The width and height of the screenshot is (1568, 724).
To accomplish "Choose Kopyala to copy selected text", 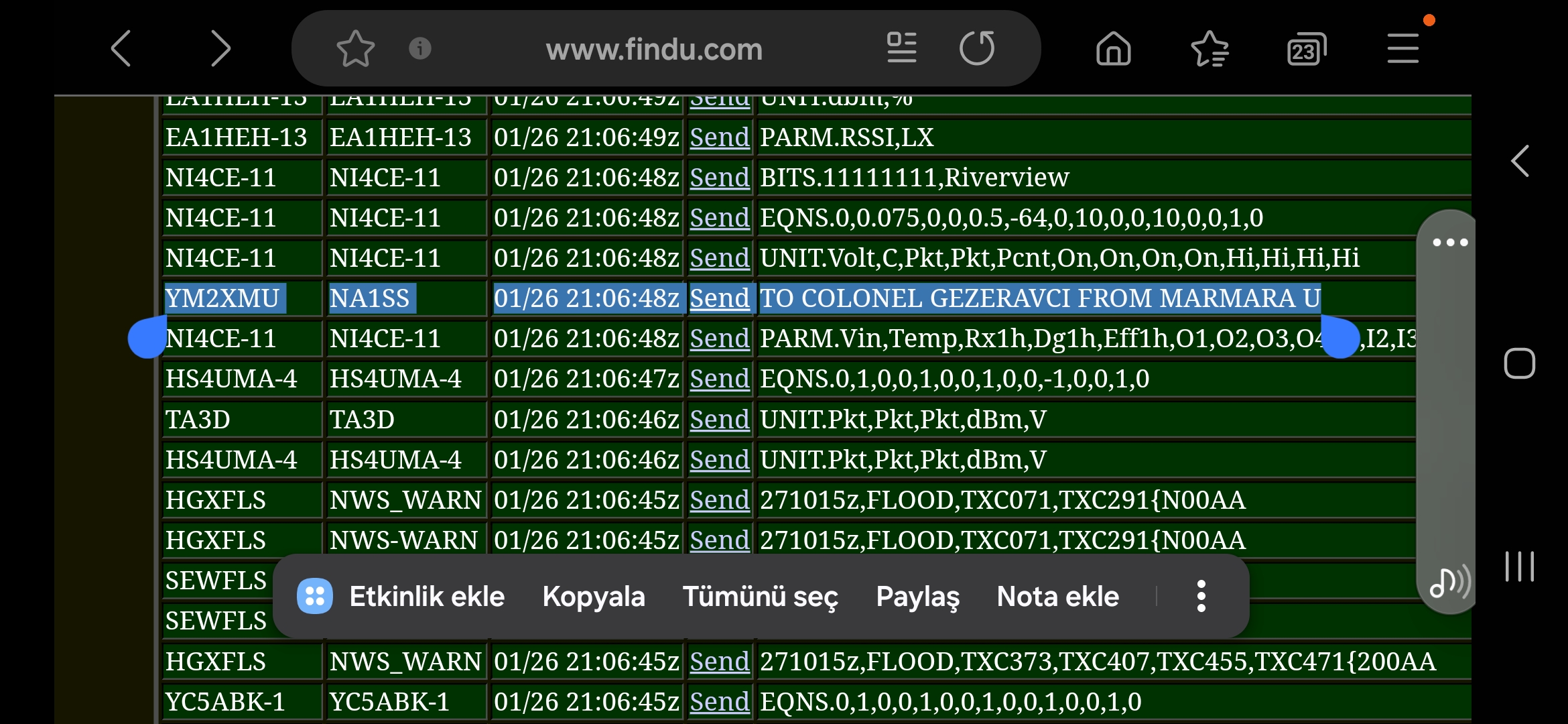I will [594, 597].
